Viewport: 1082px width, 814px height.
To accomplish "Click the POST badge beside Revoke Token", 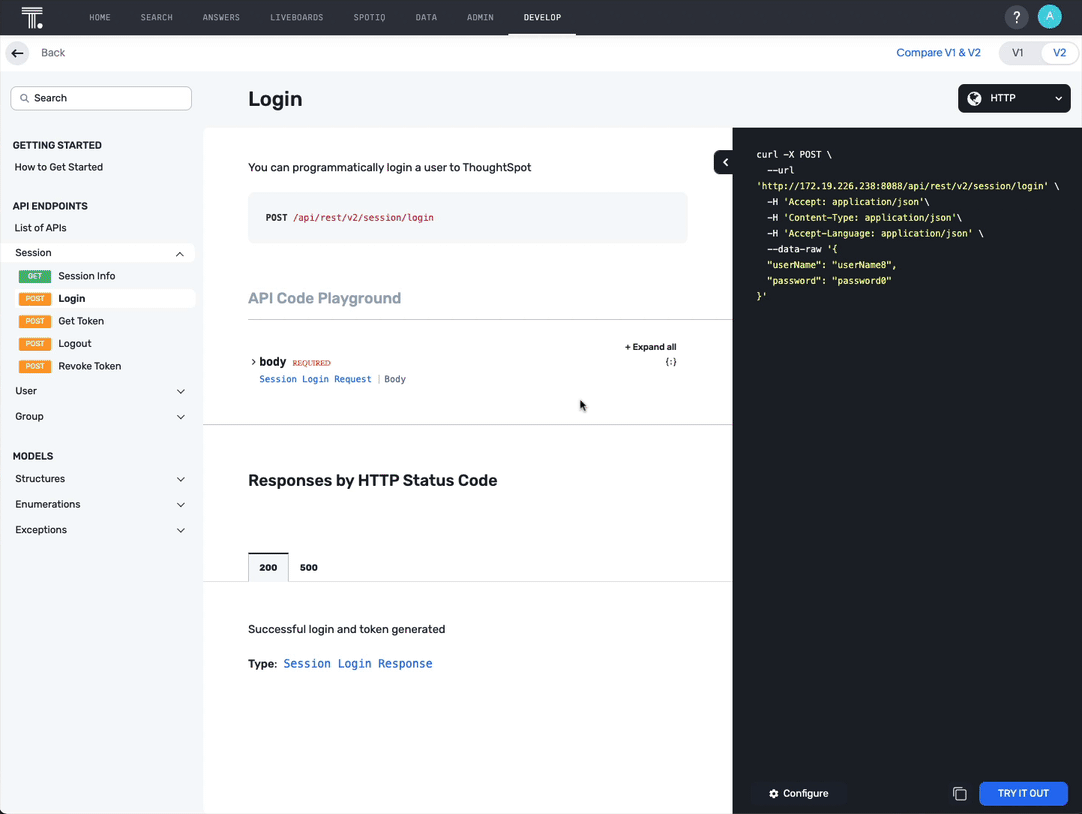I will click(35, 366).
